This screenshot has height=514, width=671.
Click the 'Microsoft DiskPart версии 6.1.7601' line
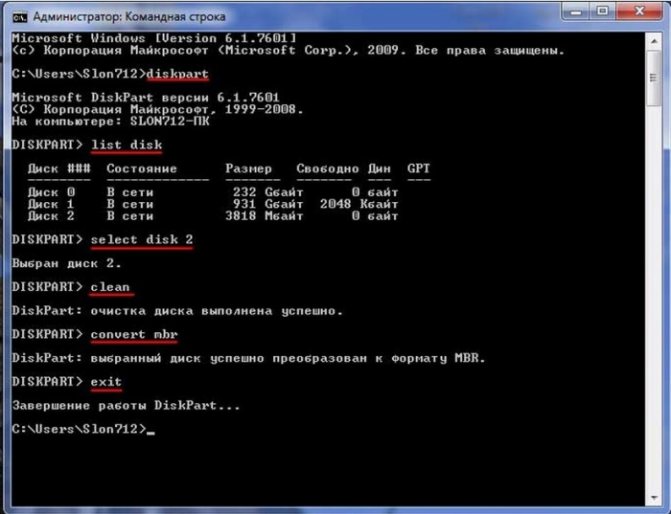[x=145, y=98]
